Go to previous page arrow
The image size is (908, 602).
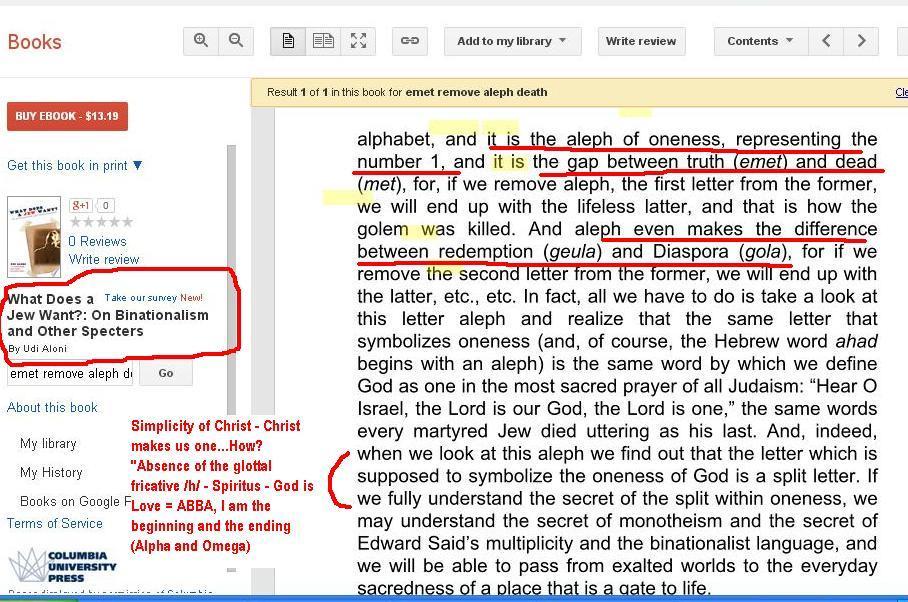(826, 41)
